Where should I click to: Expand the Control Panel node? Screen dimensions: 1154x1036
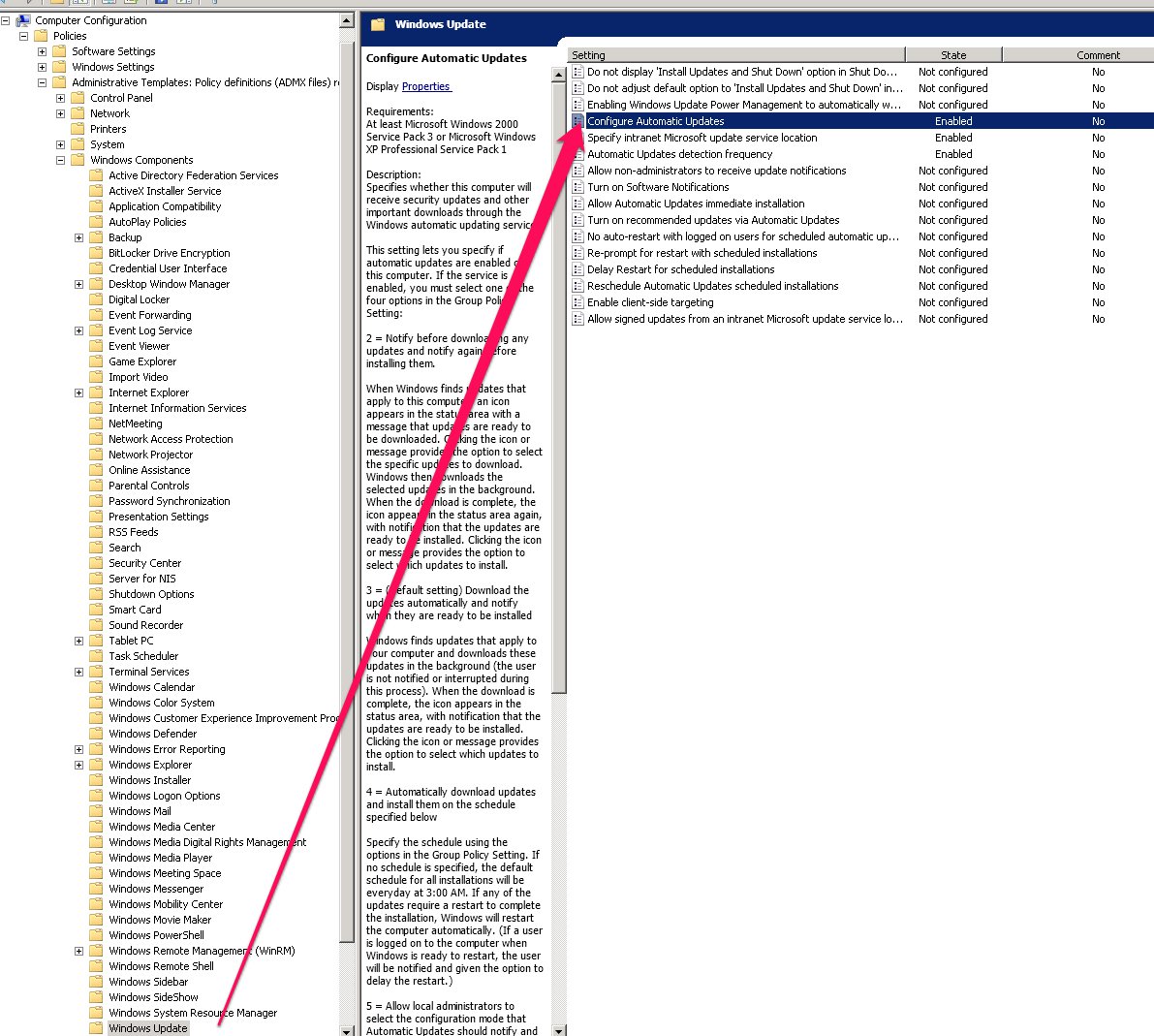pyautogui.click(x=60, y=98)
